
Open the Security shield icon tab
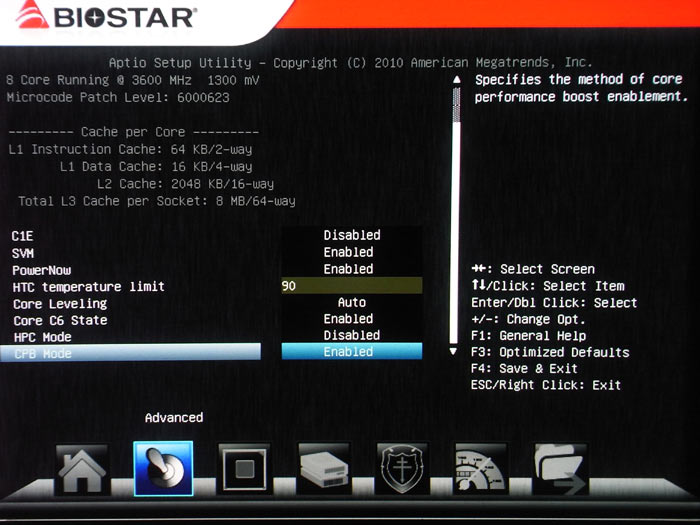[x=403, y=469]
